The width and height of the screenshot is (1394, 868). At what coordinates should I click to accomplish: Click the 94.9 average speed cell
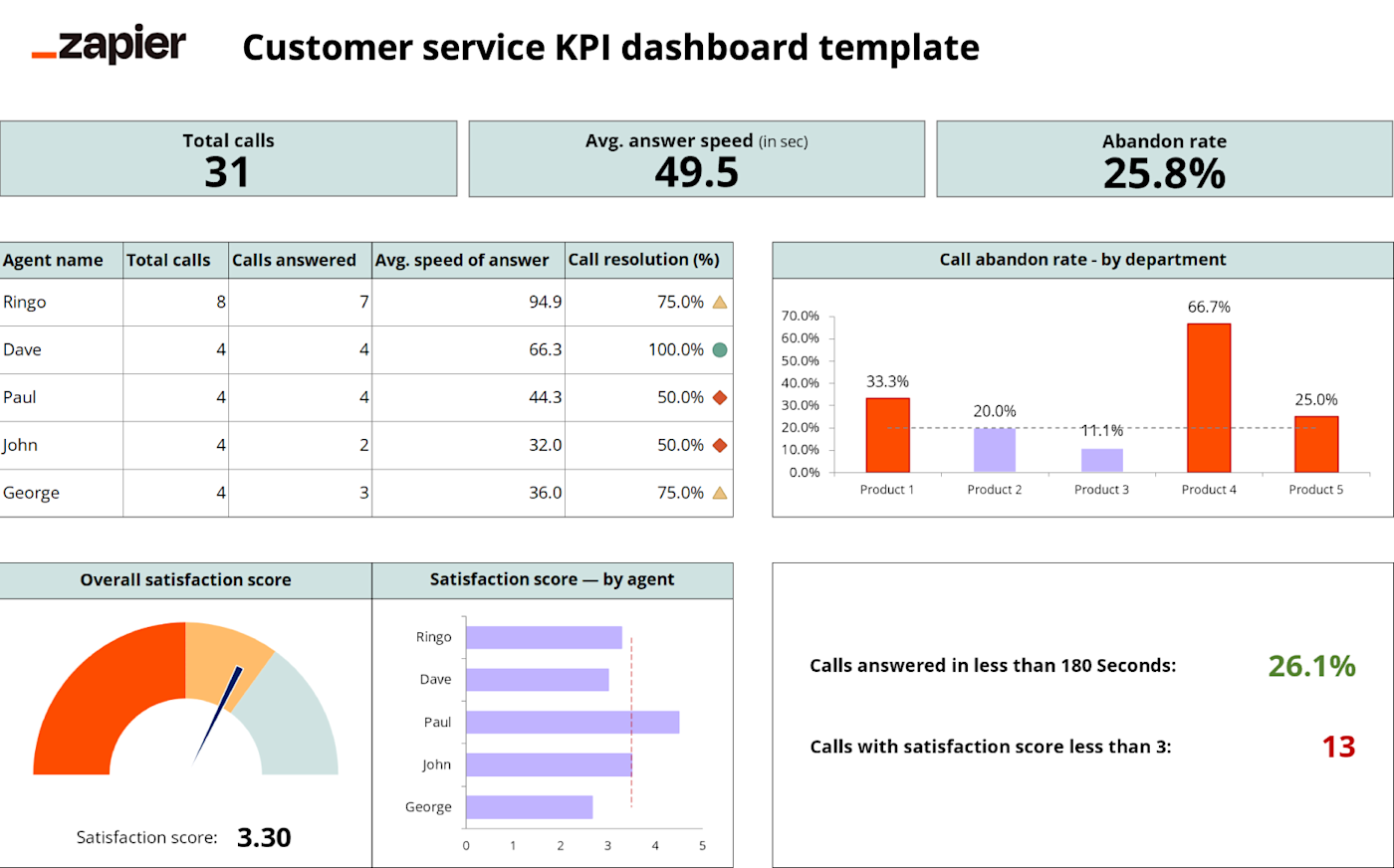coord(469,303)
